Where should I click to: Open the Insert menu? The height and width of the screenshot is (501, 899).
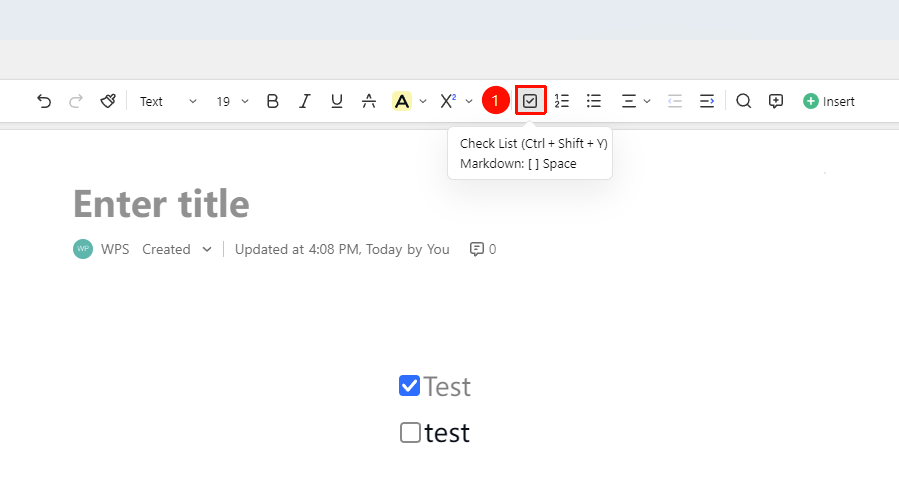pyautogui.click(x=828, y=101)
